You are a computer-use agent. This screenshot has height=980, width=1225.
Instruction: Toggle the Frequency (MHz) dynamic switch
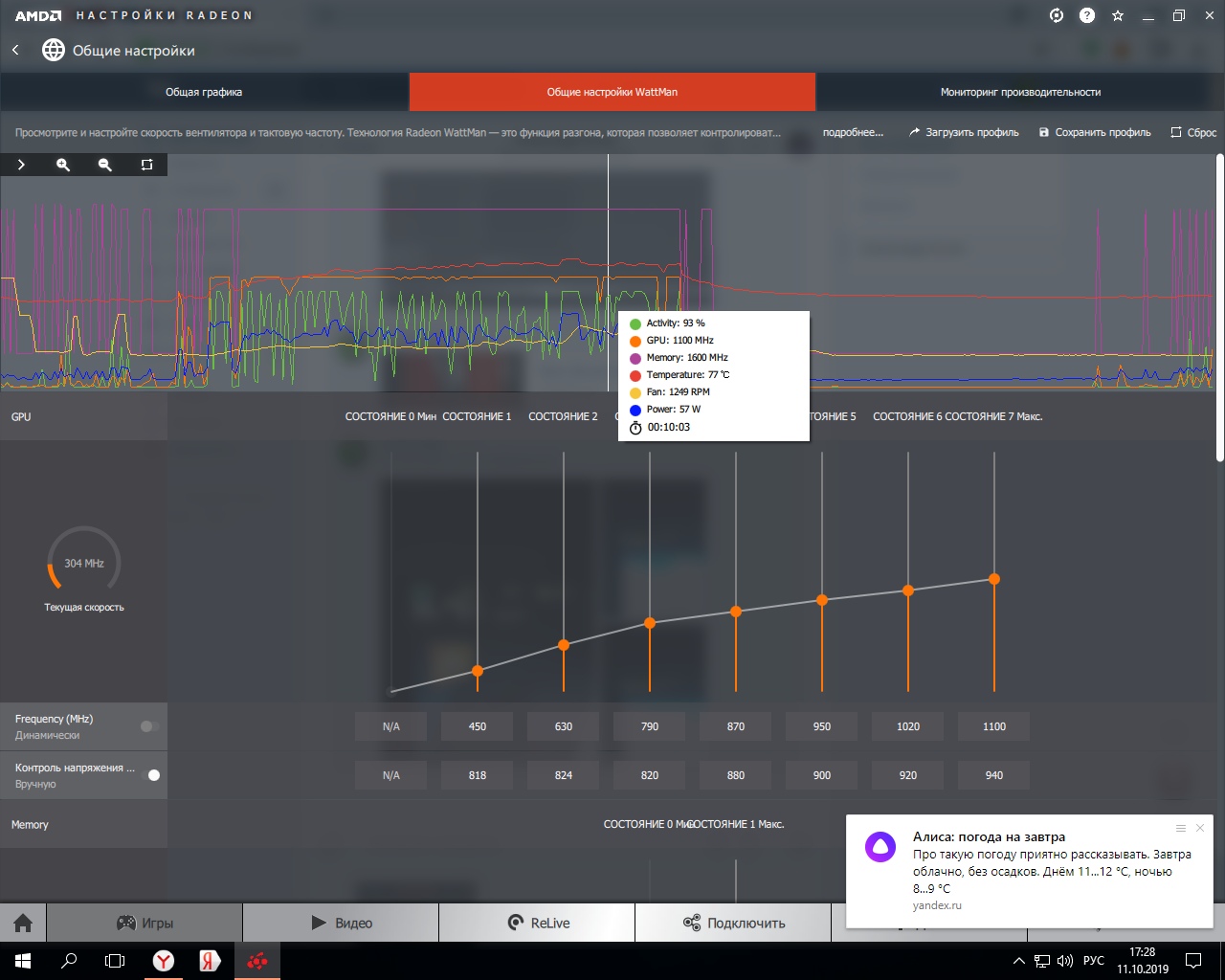coord(149,726)
